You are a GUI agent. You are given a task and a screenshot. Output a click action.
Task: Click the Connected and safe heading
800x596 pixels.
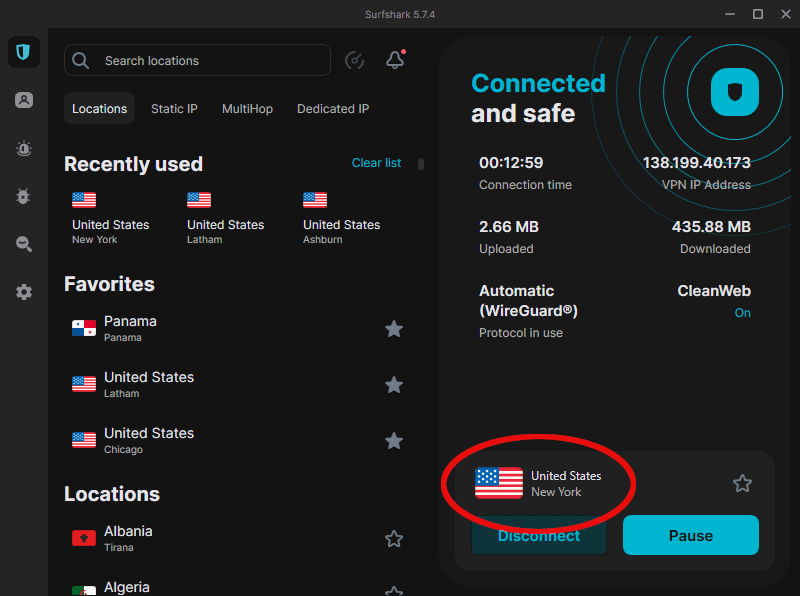(x=538, y=98)
